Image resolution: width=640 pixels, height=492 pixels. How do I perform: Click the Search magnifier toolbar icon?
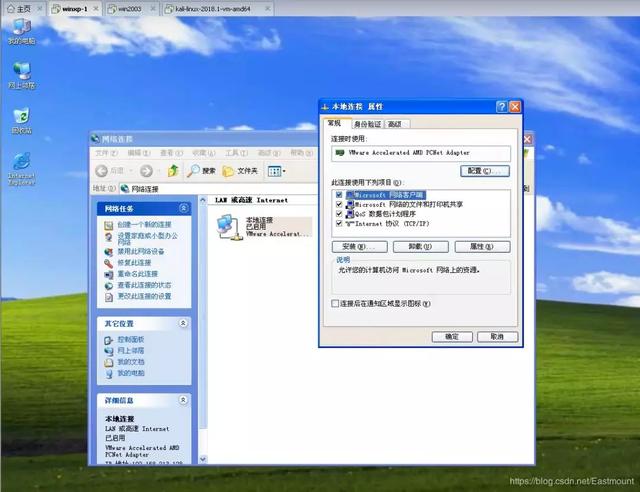coord(193,171)
